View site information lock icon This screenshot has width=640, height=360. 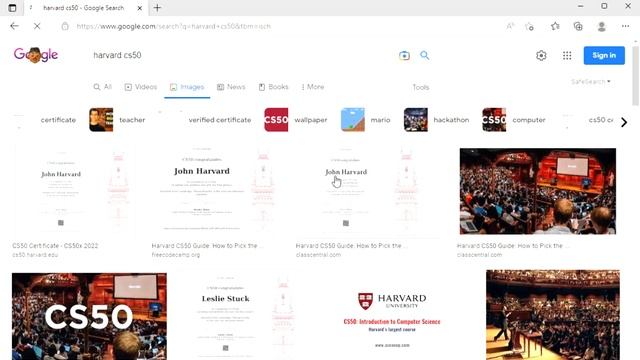click(65, 26)
